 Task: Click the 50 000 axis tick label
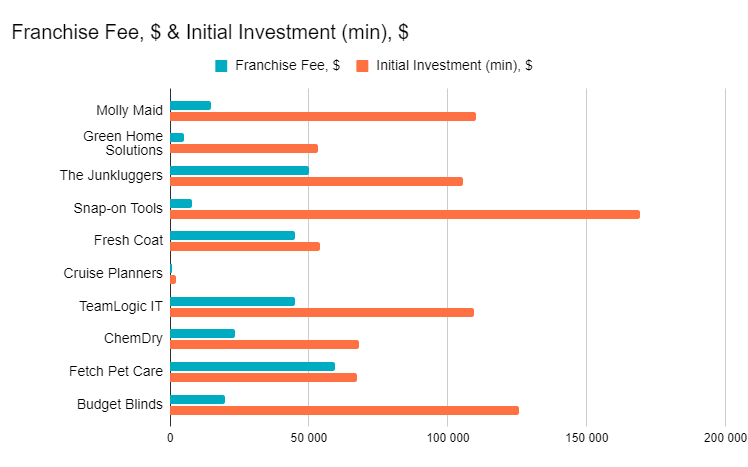click(309, 437)
